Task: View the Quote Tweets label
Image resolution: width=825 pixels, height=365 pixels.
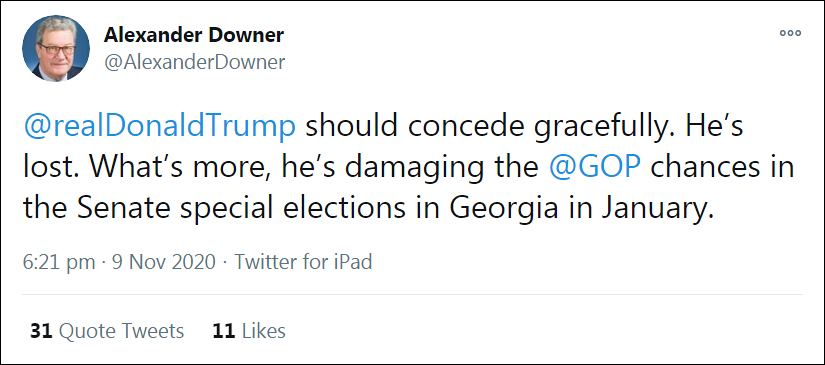Action: point(121,331)
